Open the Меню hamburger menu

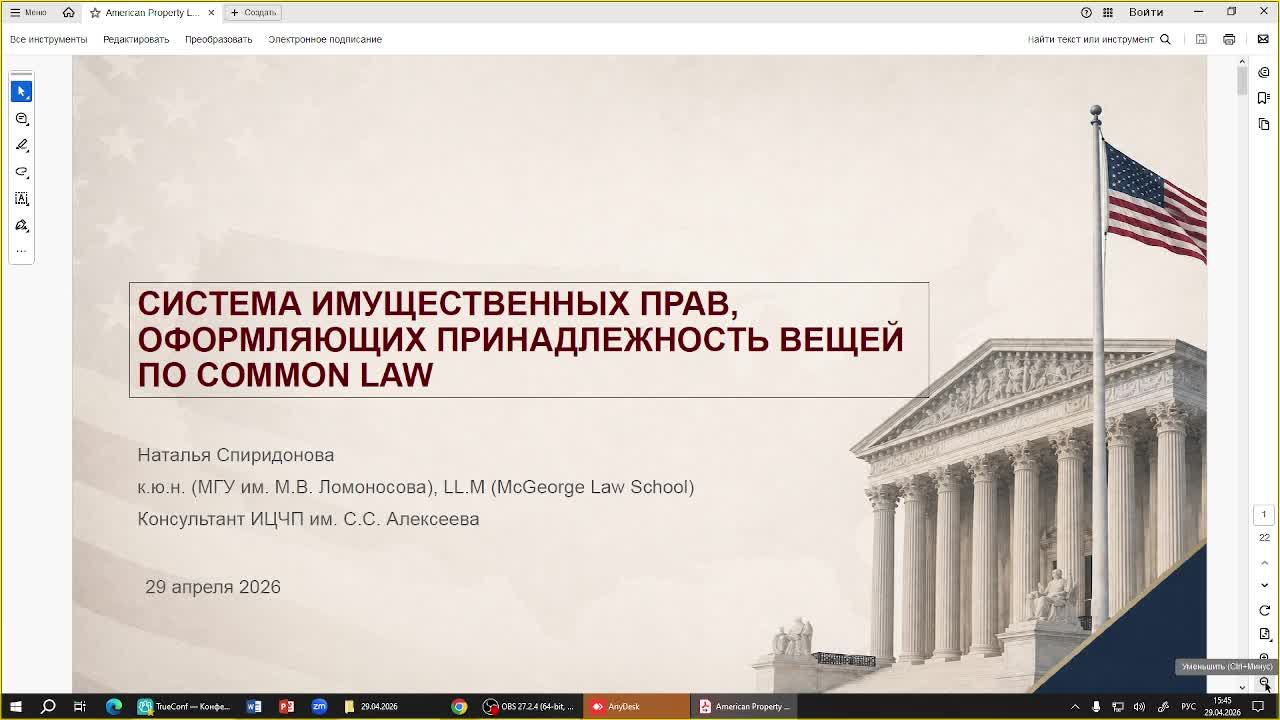(28, 12)
